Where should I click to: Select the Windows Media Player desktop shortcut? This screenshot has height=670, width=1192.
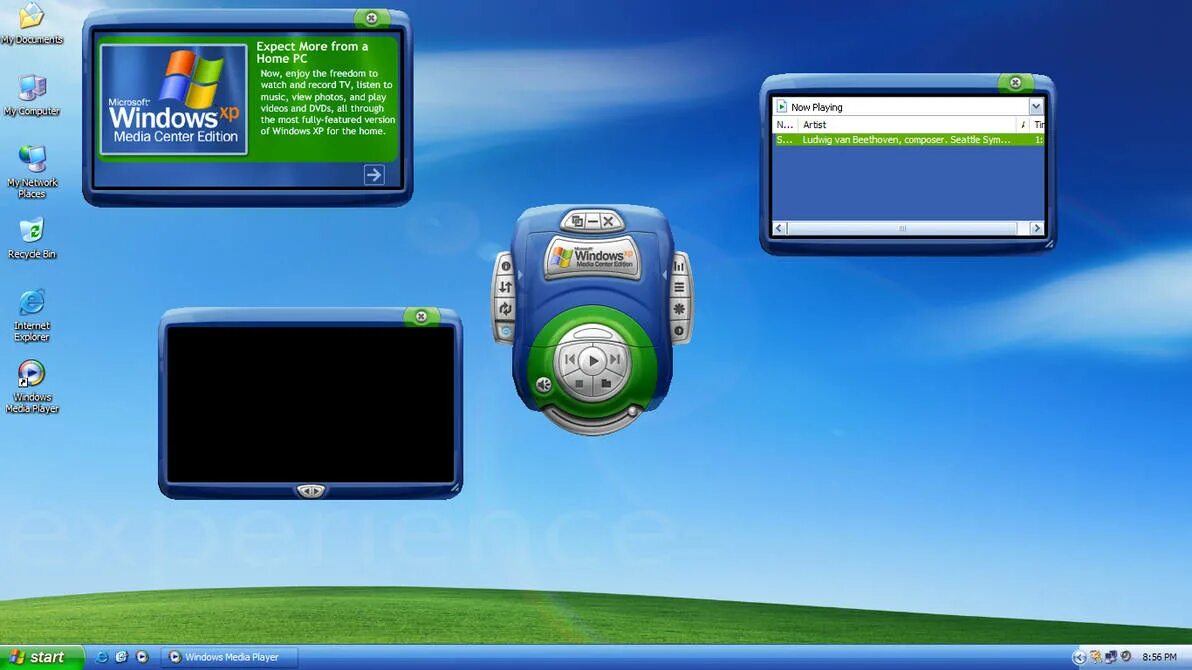click(x=32, y=387)
